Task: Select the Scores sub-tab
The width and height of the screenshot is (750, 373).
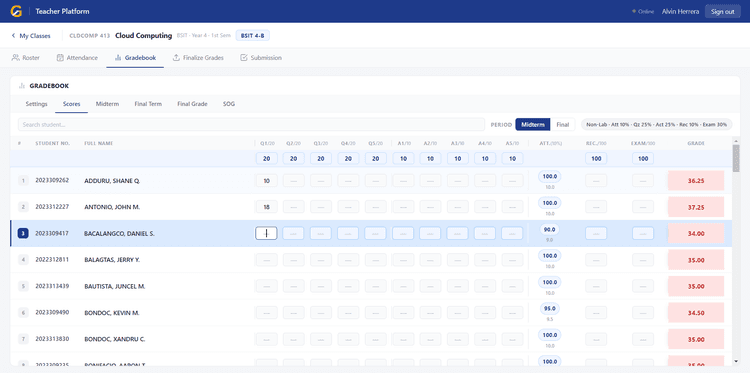Action: tap(71, 104)
